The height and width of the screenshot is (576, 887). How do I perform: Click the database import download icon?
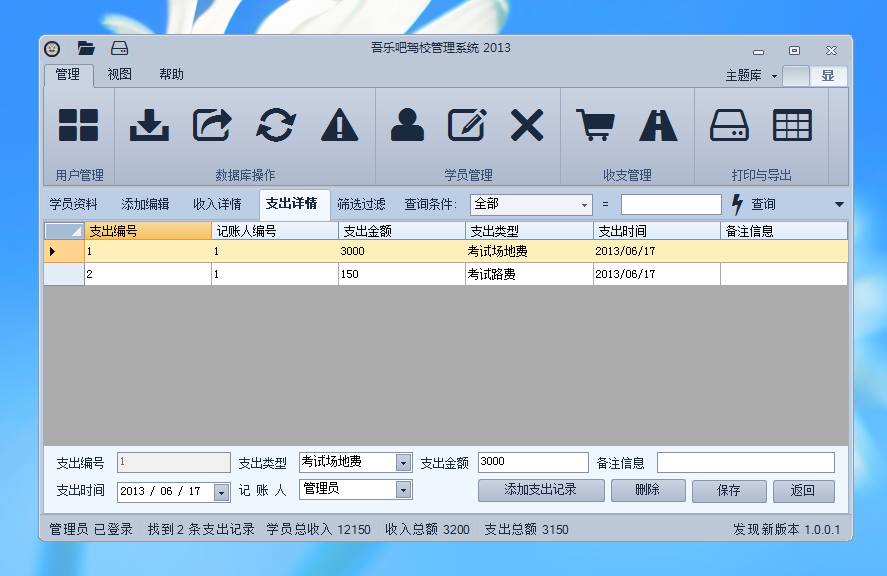coord(149,125)
